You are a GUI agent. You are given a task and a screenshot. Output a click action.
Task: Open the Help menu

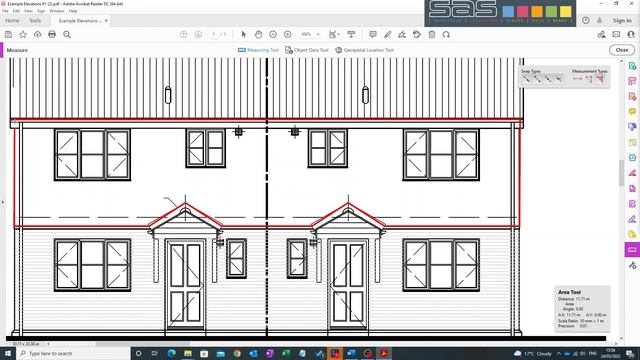(73, 11)
